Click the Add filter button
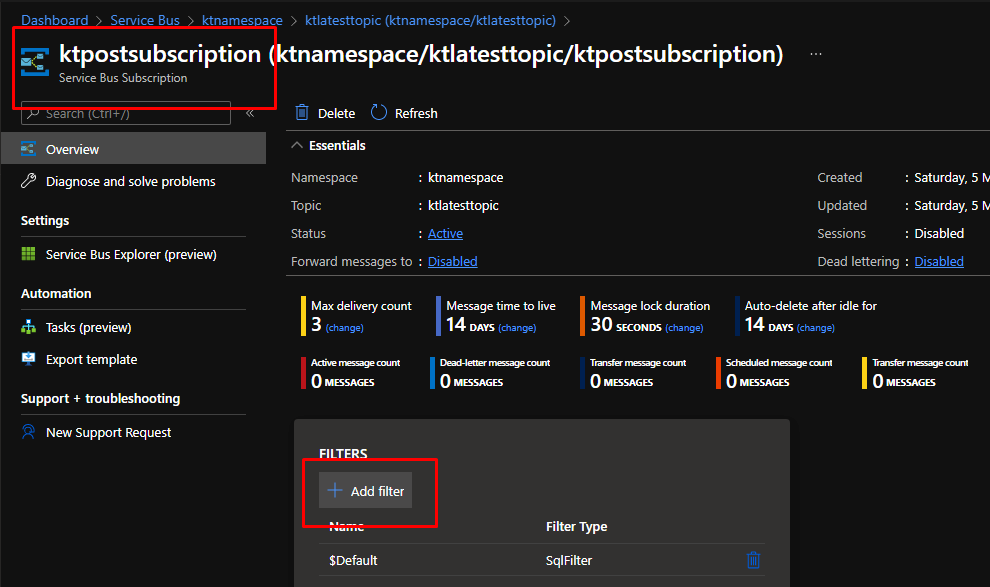This screenshot has width=990, height=587. [x=365, y=491]
